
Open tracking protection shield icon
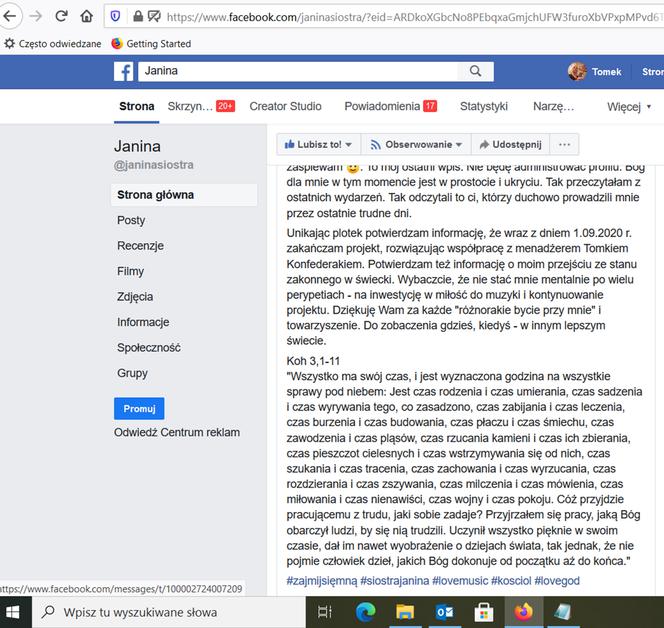point(115,17)
